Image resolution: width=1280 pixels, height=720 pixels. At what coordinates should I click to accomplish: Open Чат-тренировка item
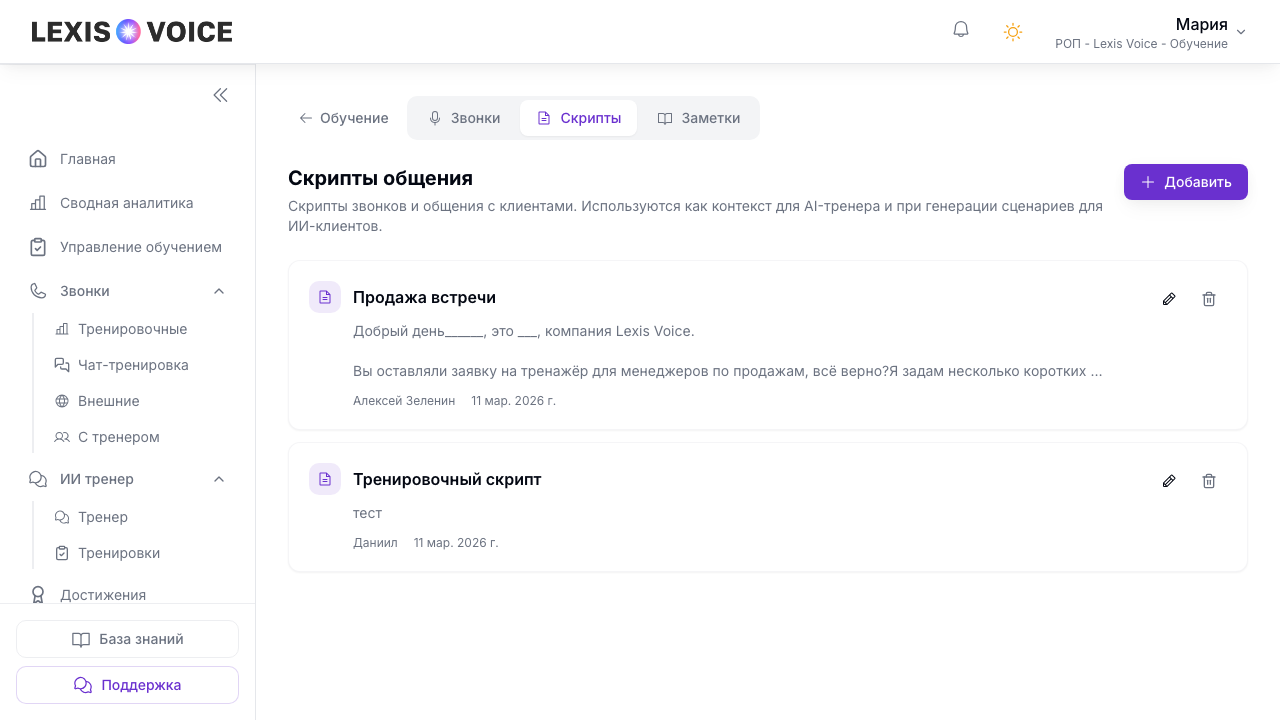pos(140,365)
